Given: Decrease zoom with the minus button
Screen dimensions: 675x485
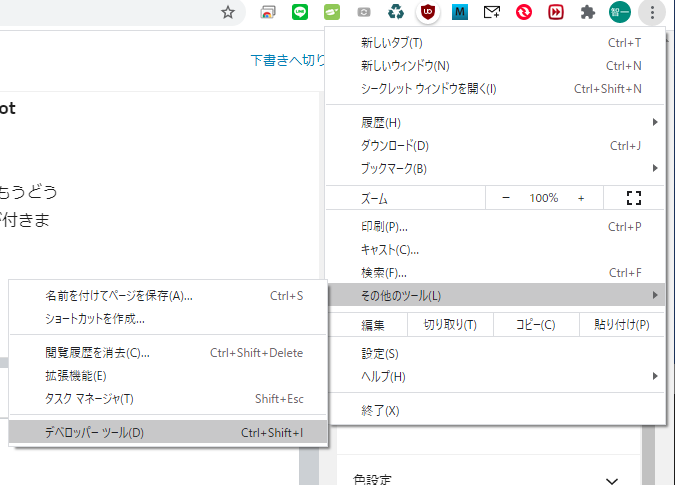Looking at the screenshot, I should [506, 198].
